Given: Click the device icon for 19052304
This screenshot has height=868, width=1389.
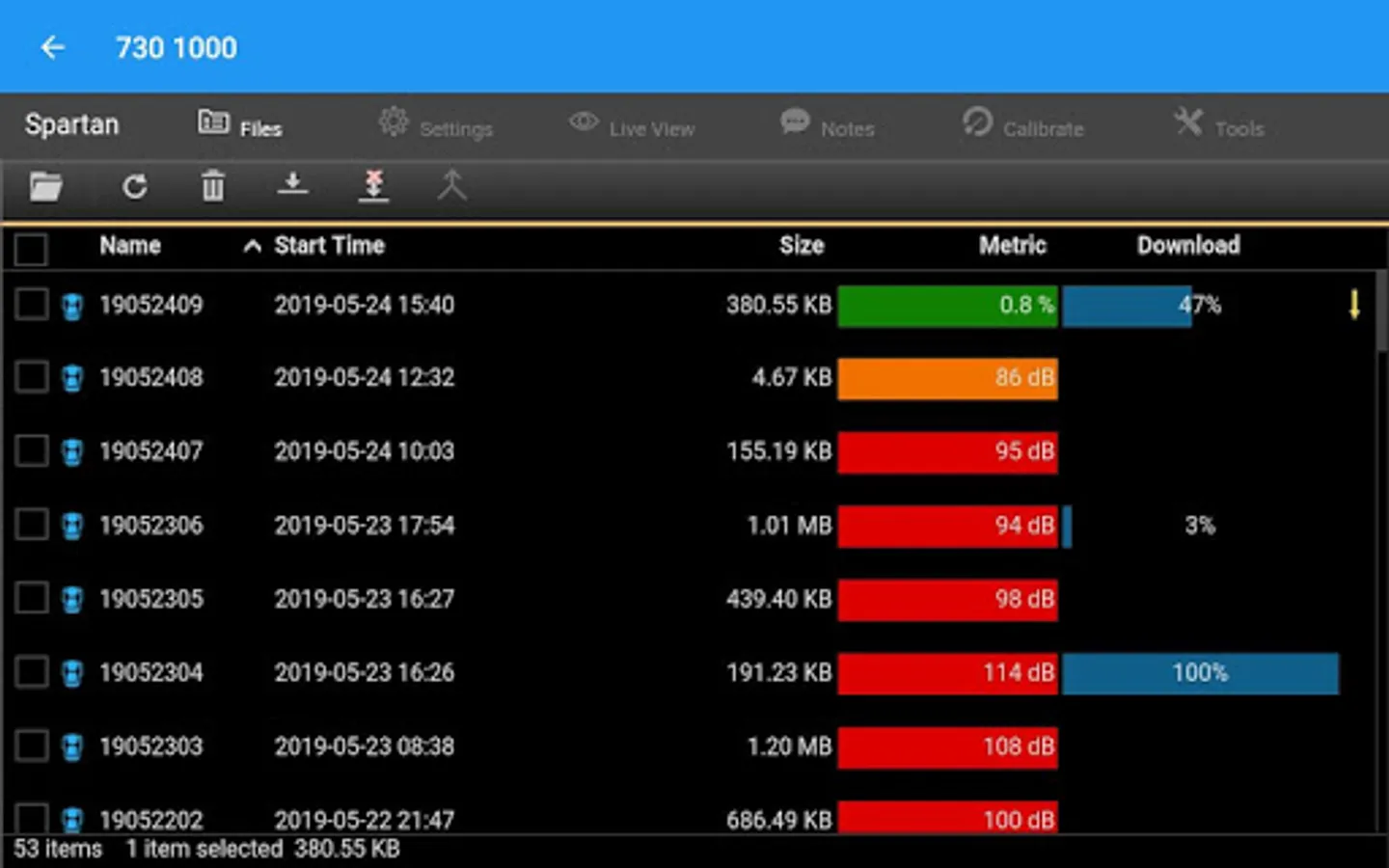Looking at the screenshot, I should point(72,672).
